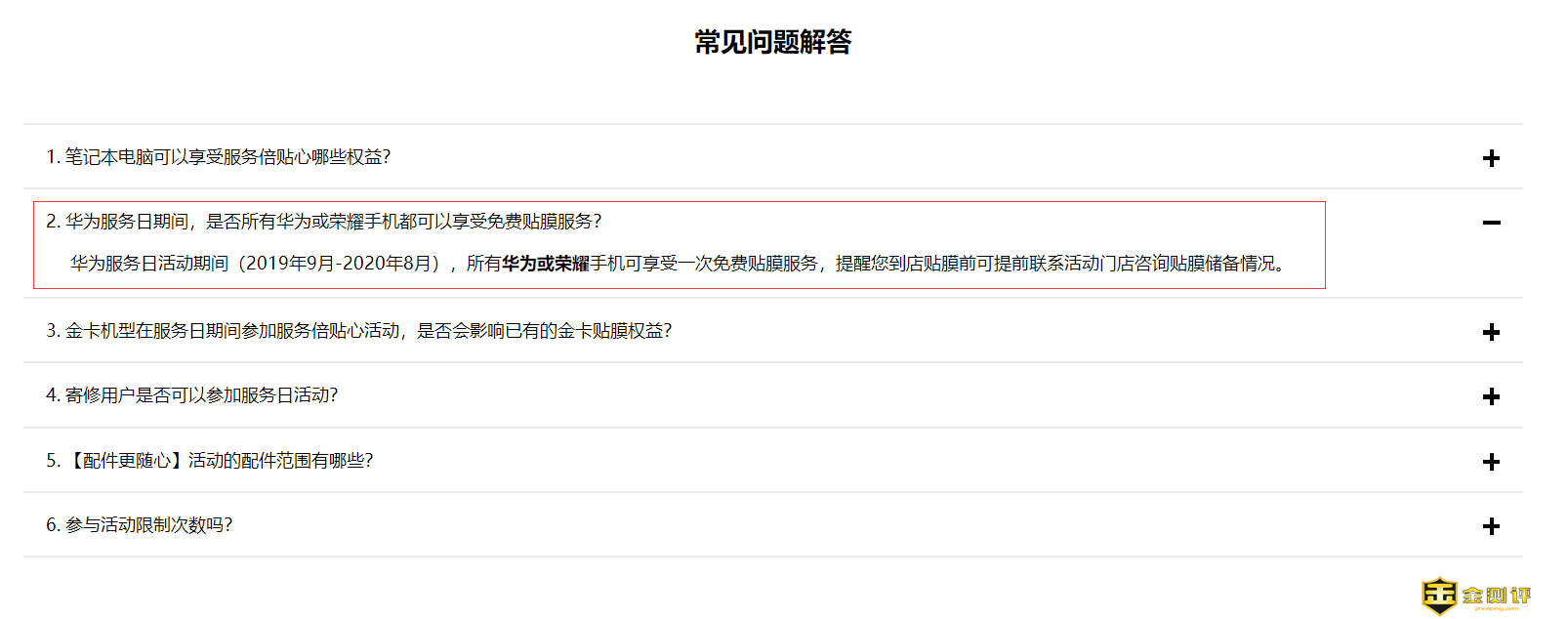Click the 金测评 shield logo icon
This screenshot has height=619, width=1568.
[1439, 595]
